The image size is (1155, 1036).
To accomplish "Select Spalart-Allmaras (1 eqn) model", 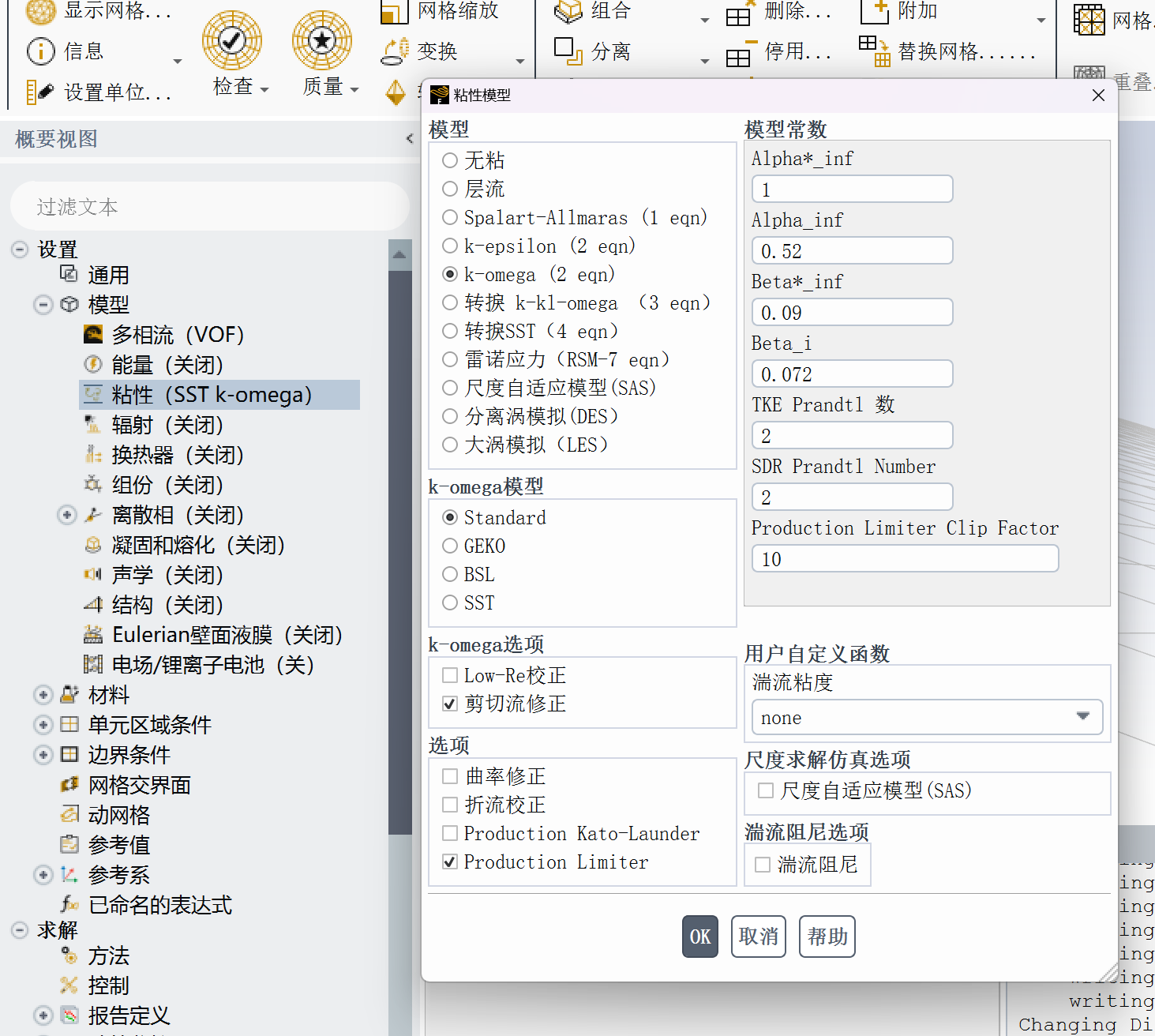I will (x=450, y=217).
